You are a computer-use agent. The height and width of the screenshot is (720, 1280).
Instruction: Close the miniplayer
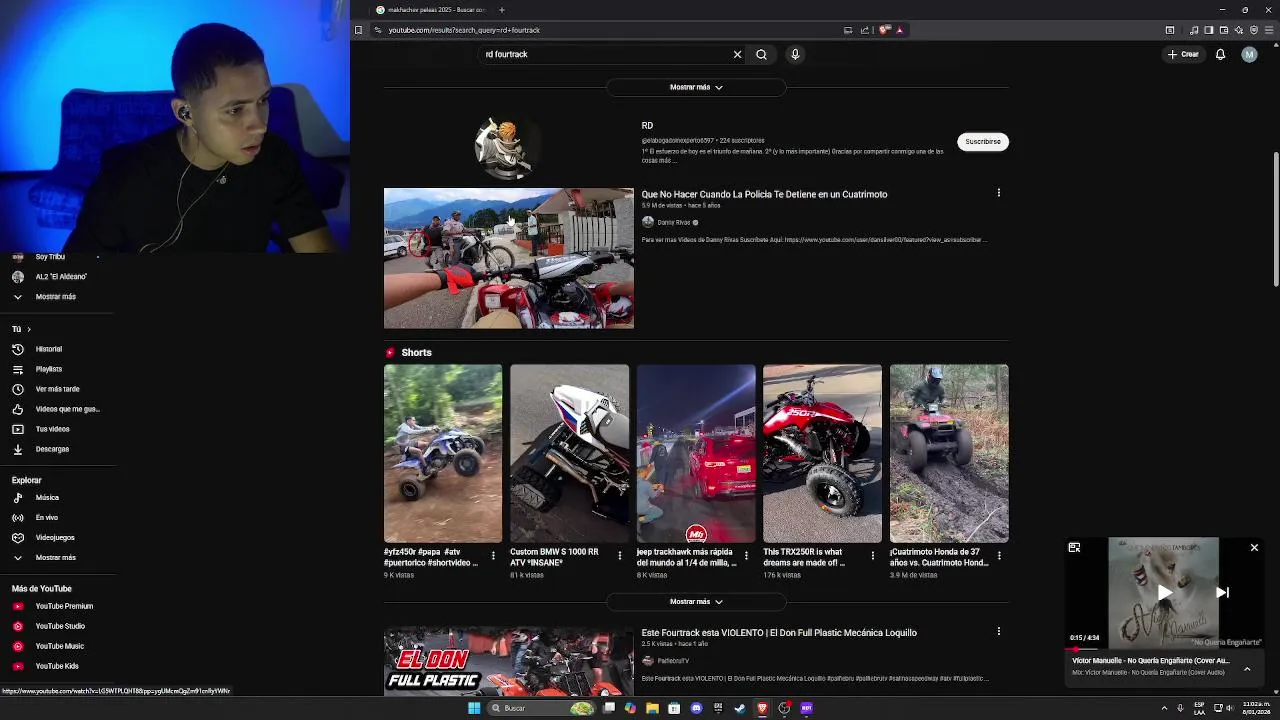(1254, 548)
